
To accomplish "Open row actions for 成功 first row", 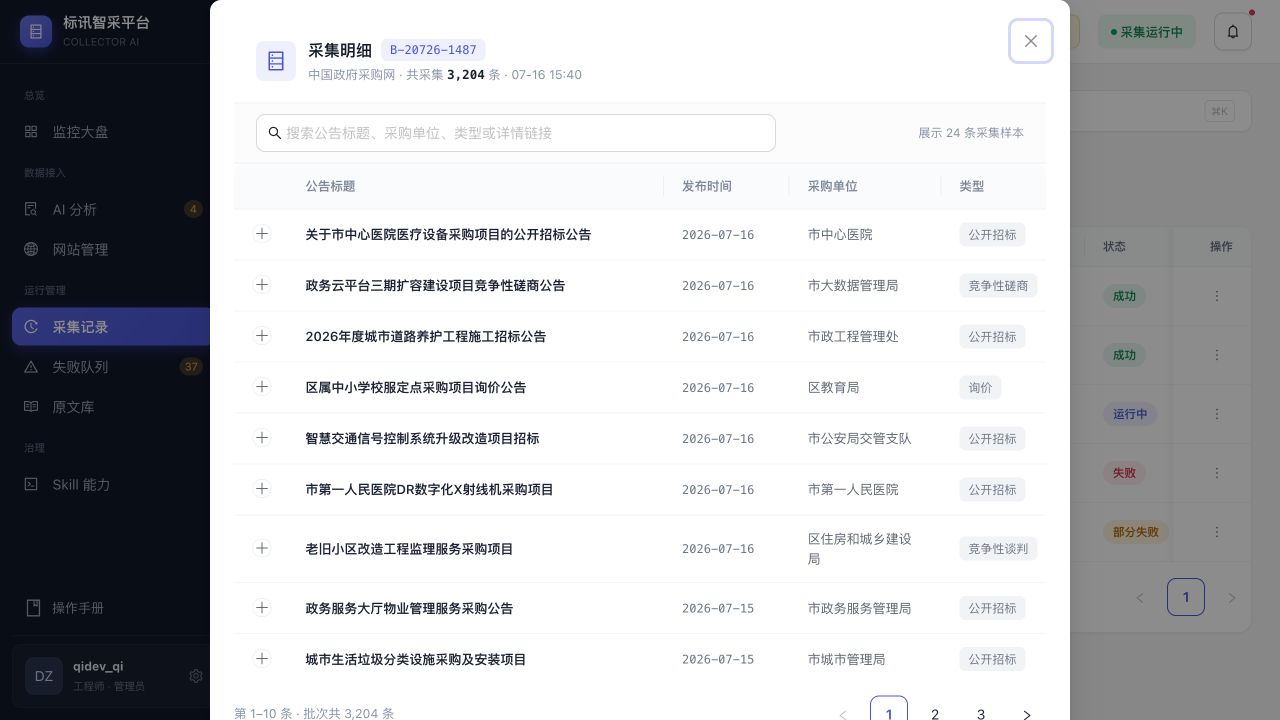I will tap(1217, 296).
